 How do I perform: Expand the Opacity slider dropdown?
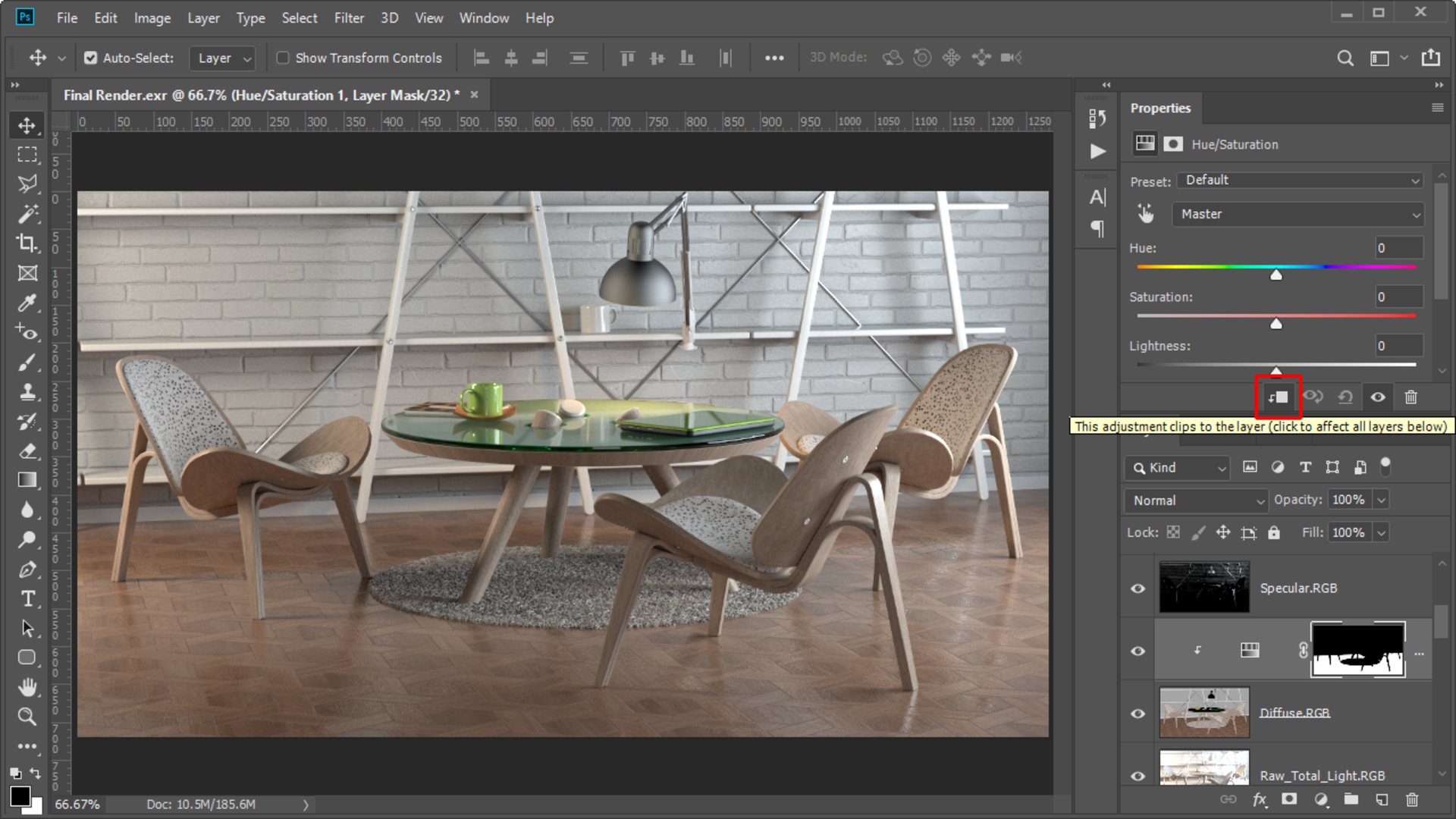click(1382, 500)
